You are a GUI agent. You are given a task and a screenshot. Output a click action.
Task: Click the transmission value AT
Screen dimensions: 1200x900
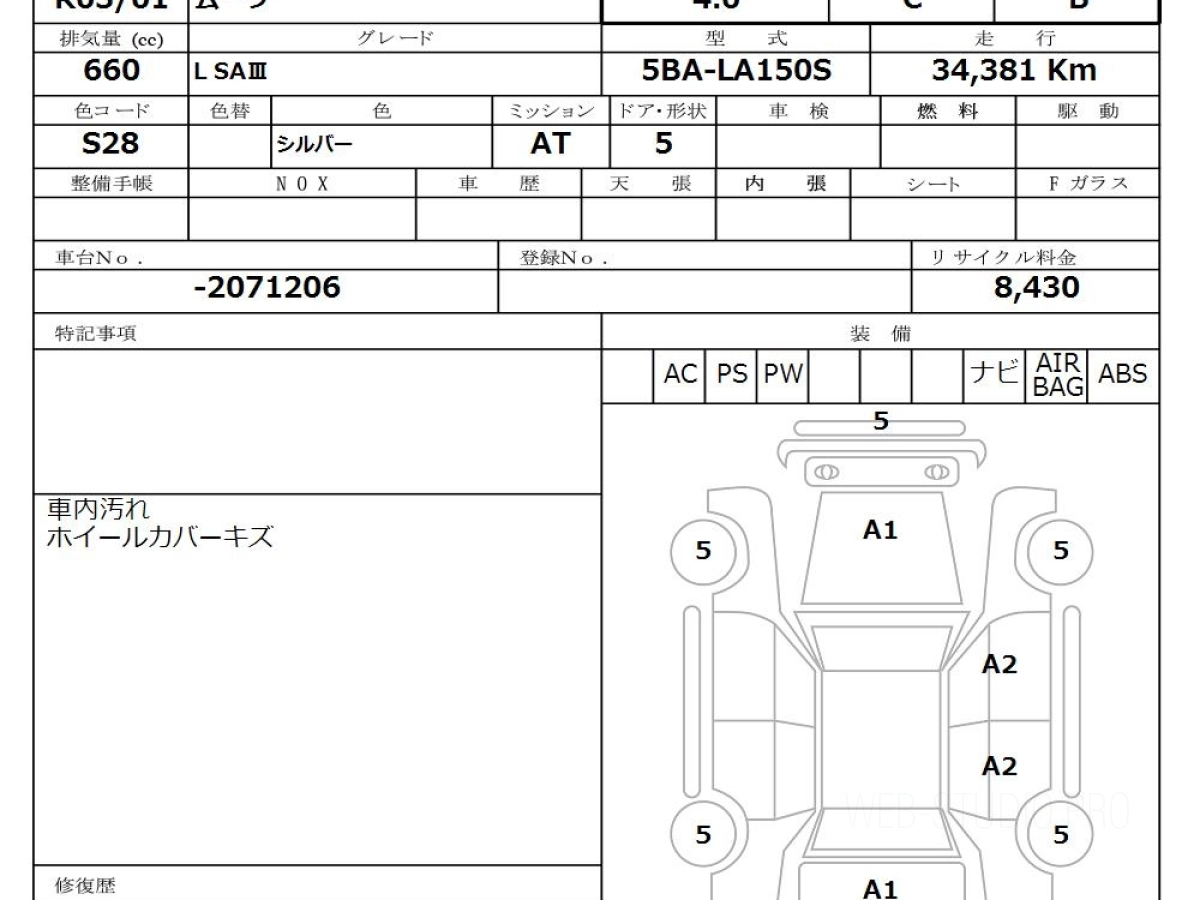coord(550,144)
